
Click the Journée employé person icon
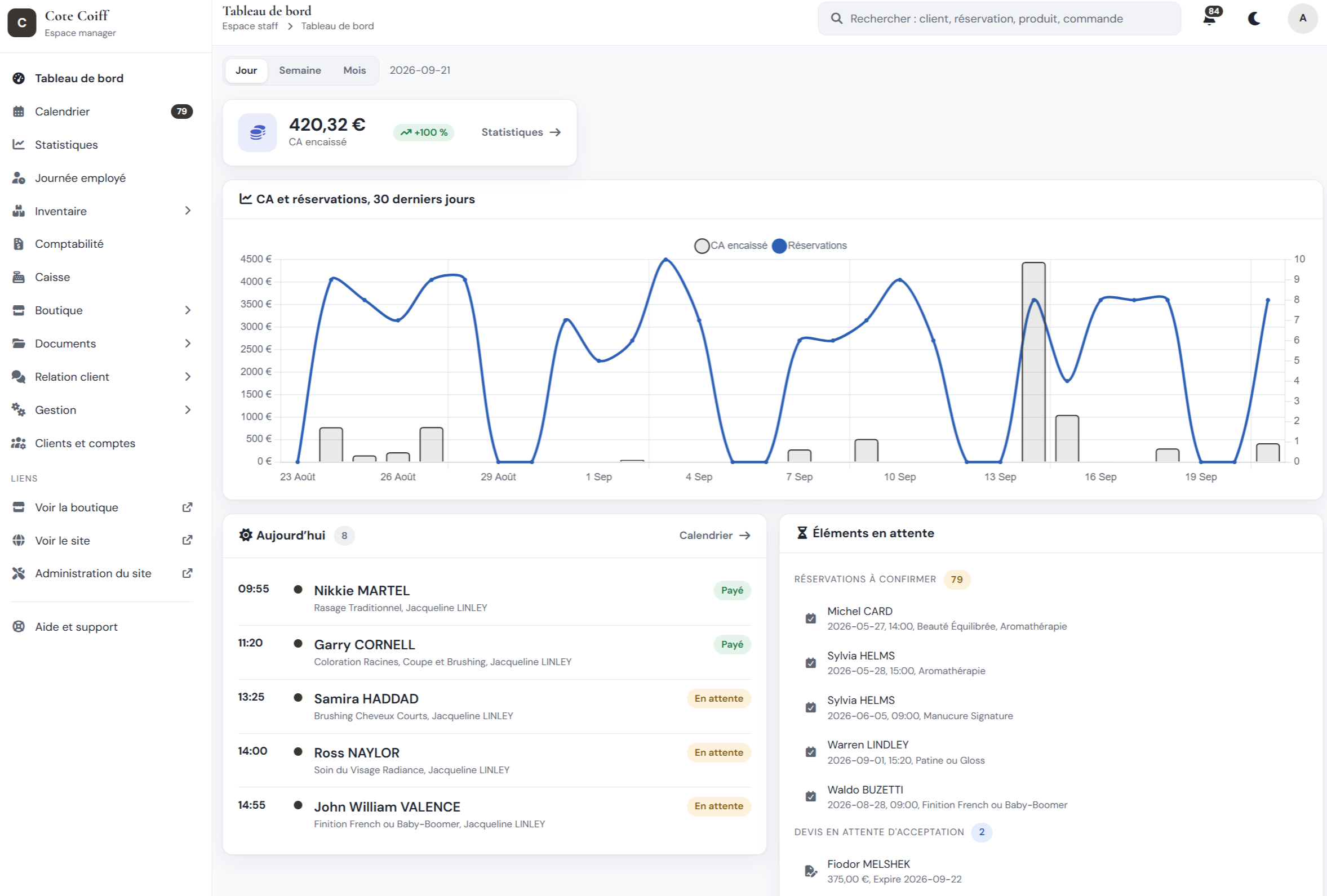pyautogui.click(x=19, y=178)
